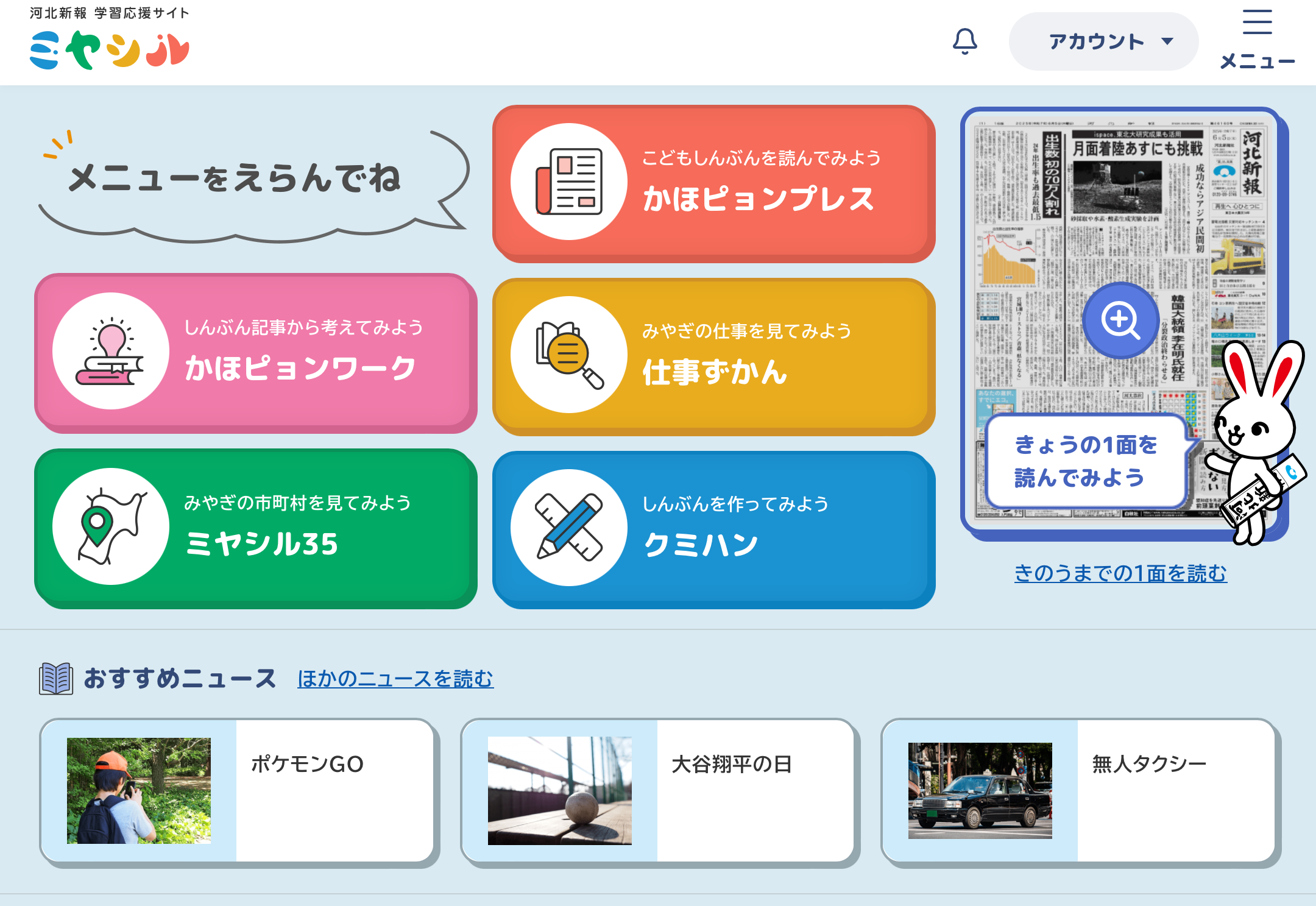Image resolution: width=1316 pixels, height=906 pixels.
Task: Open the ポケモンGO news thumbnail
Action: (139, 790)
